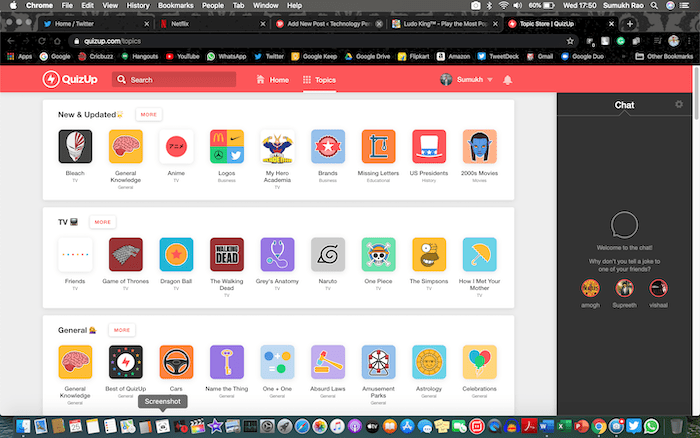
Task: Show more New & Updated topics
Action: tap(149, 114)
